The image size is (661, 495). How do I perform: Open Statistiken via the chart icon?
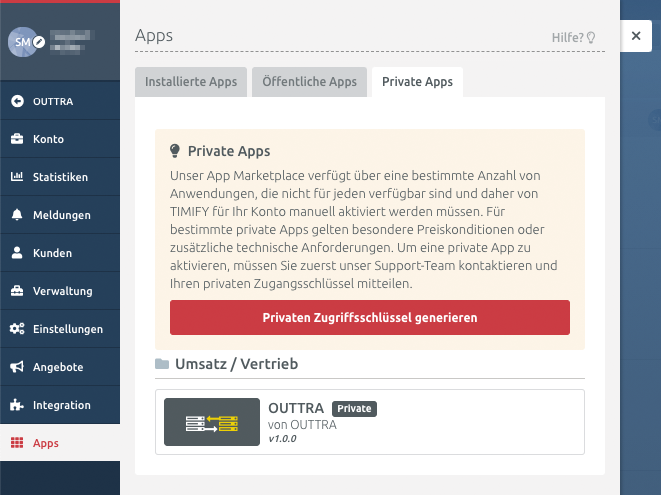coord(17,176)
